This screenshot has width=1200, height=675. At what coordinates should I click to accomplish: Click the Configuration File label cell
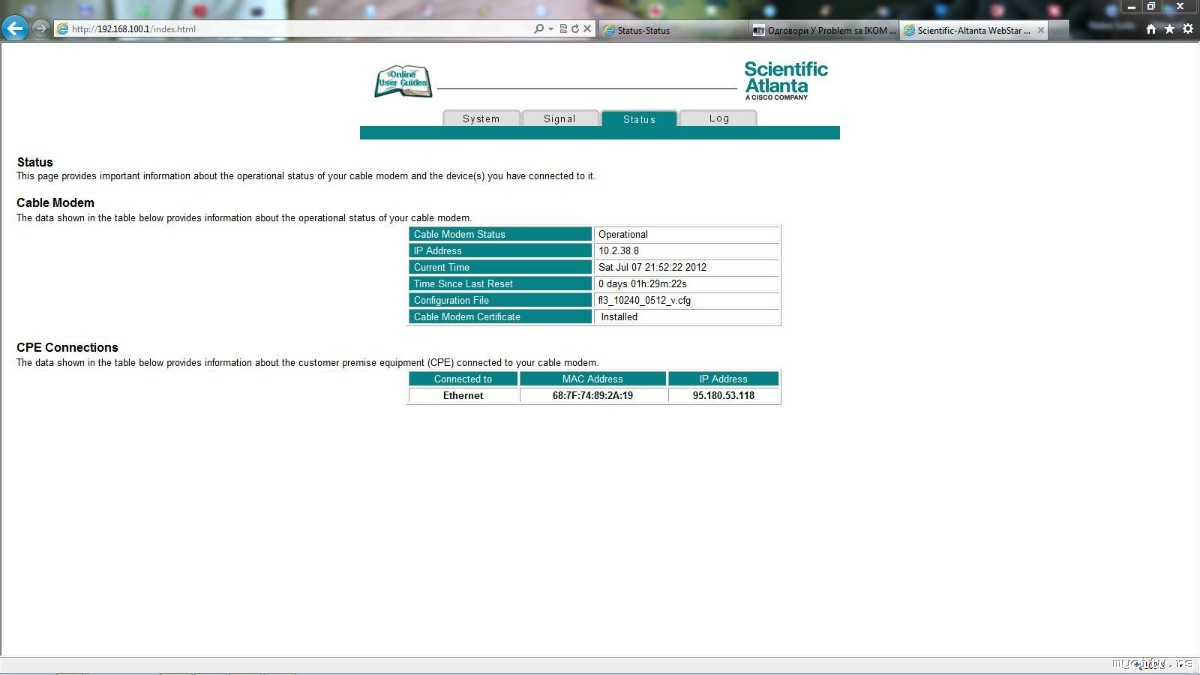501,300
